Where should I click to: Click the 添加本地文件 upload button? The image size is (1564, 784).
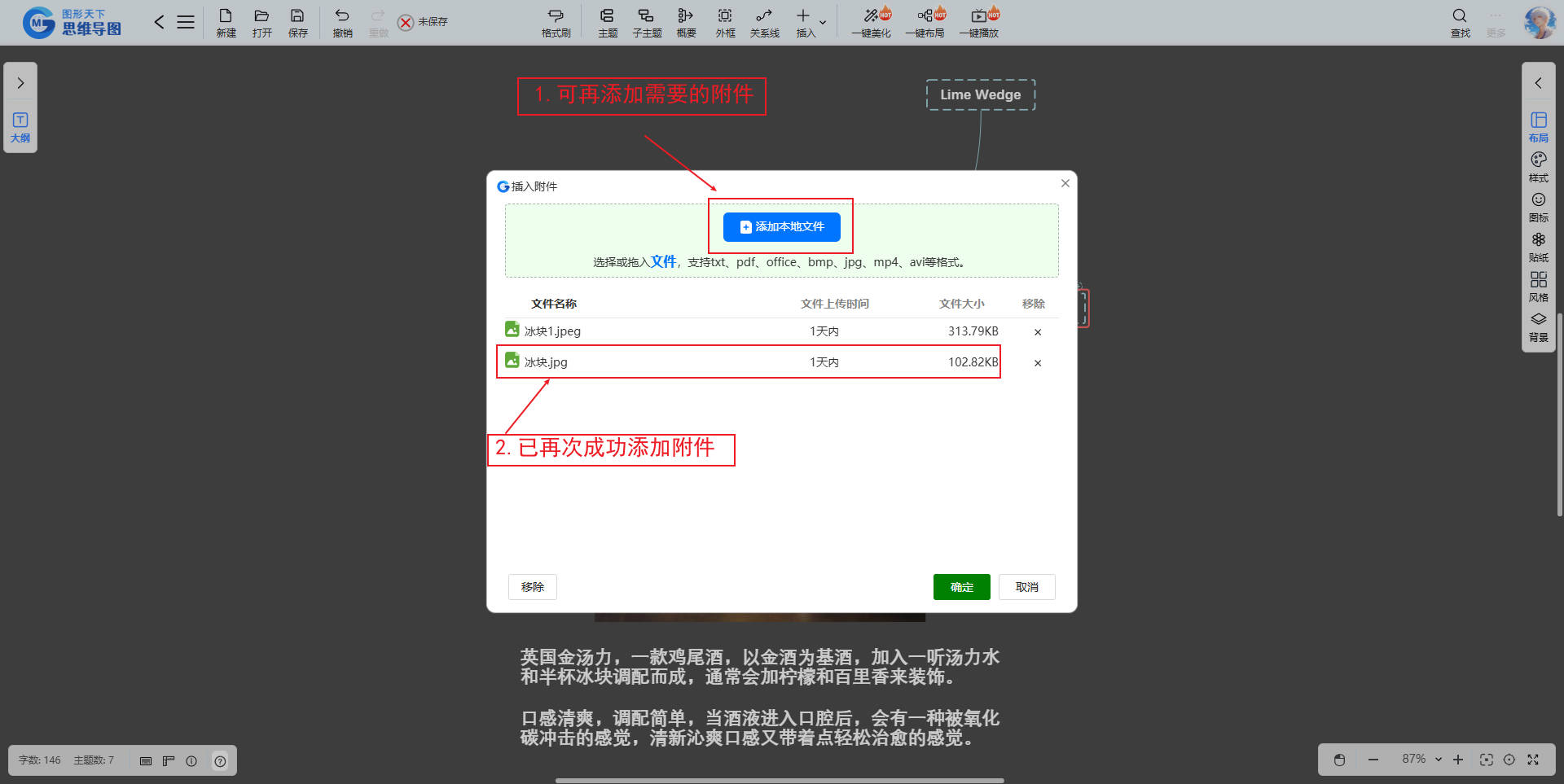[x=781, y=227]
